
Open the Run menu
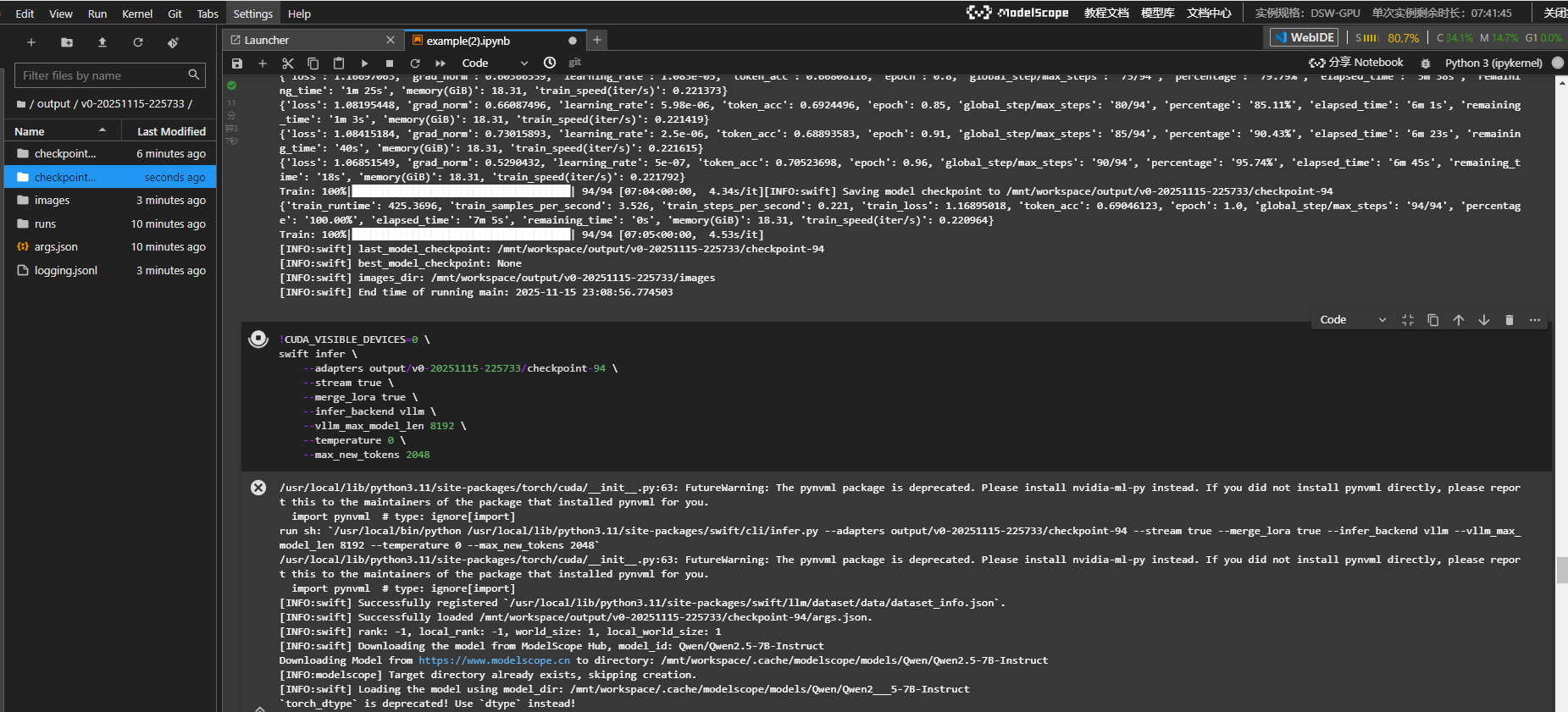[97, 14]
